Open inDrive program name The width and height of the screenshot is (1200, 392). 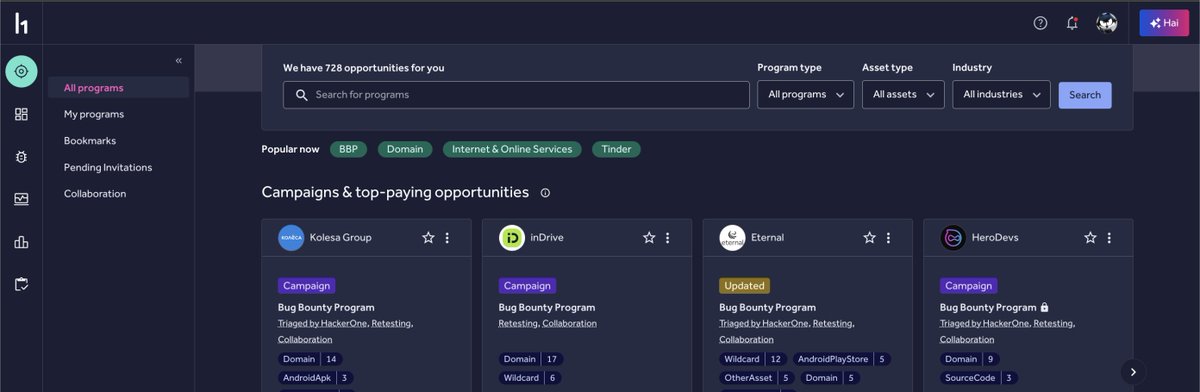[547, 238]
